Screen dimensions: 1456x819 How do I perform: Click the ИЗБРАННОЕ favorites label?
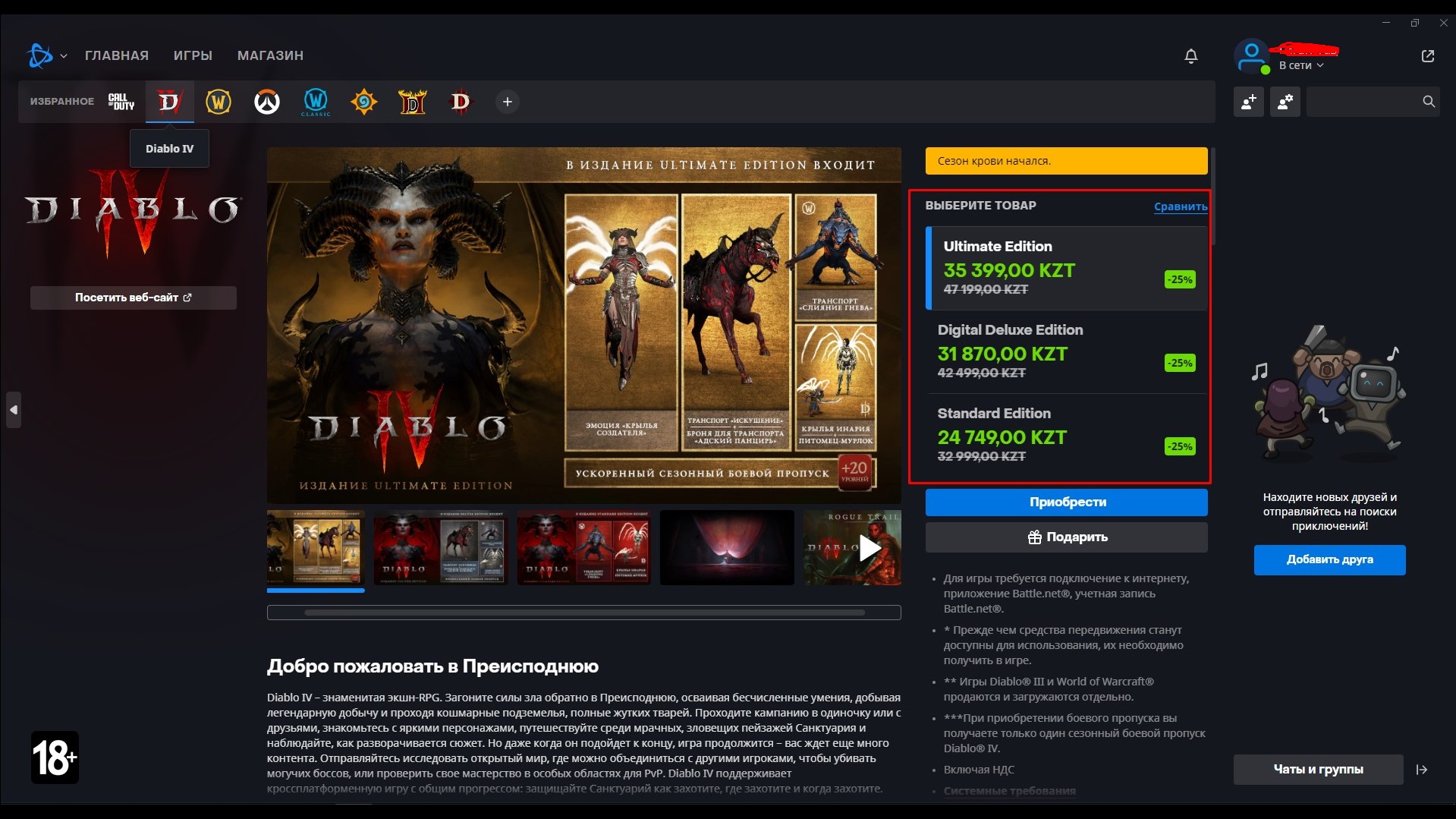click(x=62, y=102)
